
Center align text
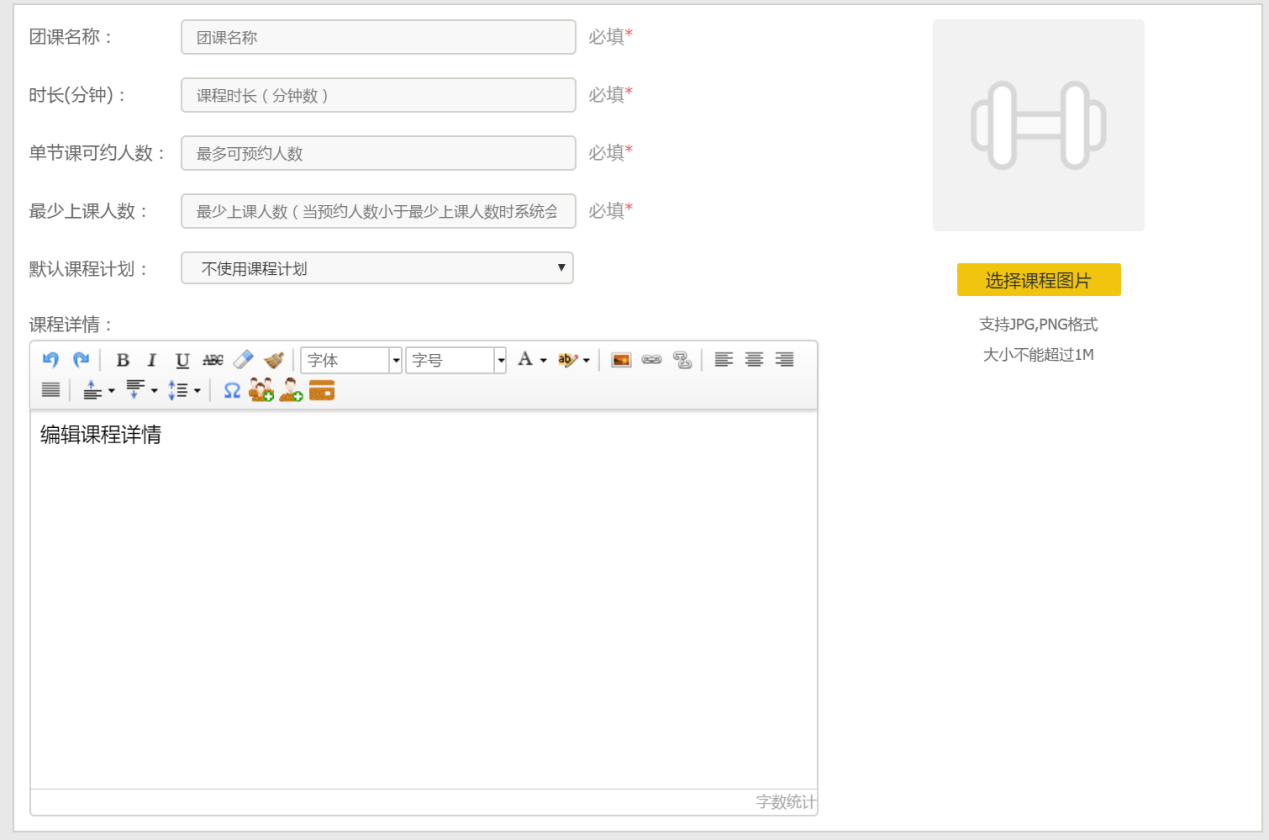(754, 360)
